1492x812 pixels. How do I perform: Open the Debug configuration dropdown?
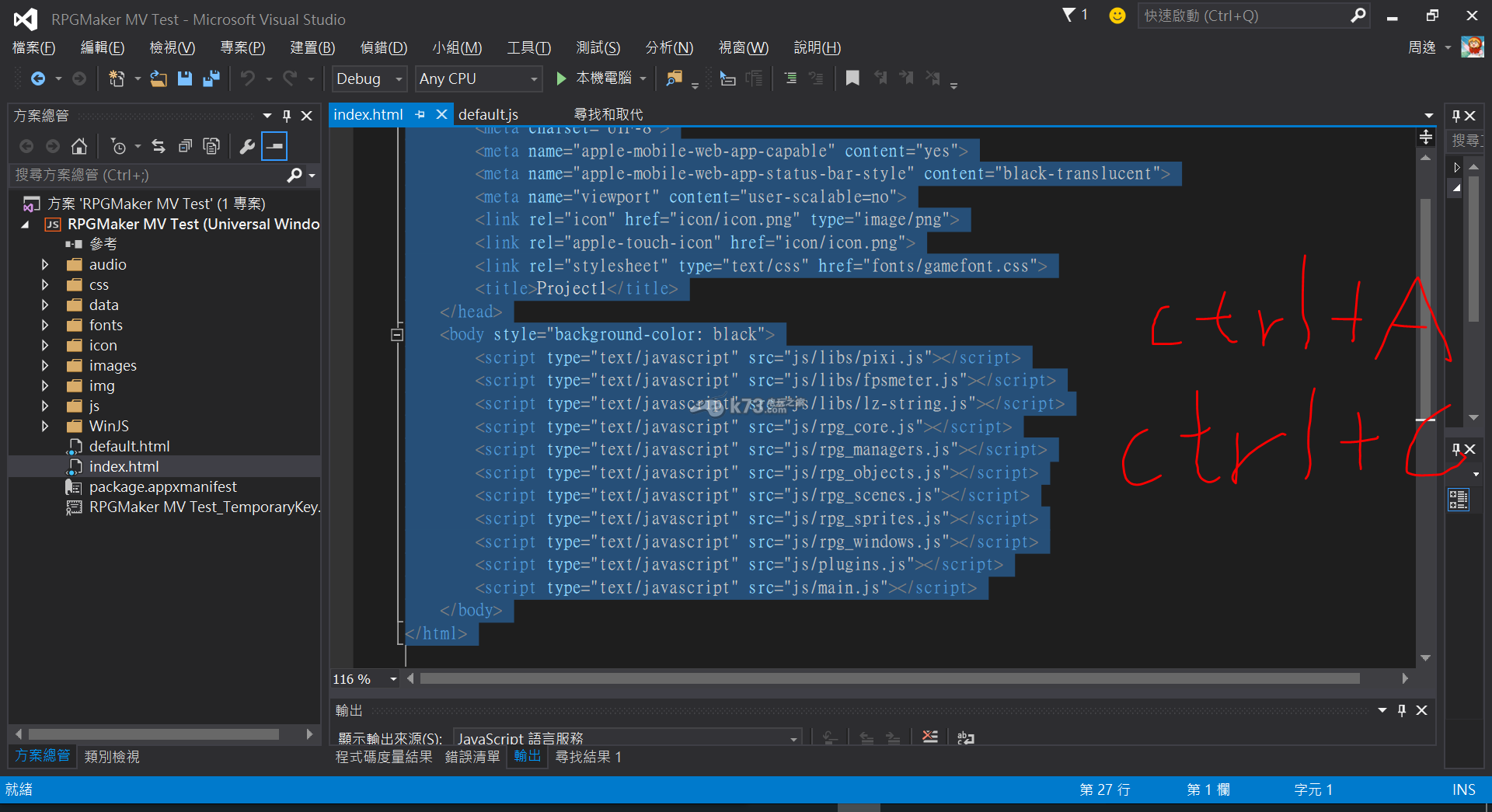pyautogui.click(x=370, y=78)
